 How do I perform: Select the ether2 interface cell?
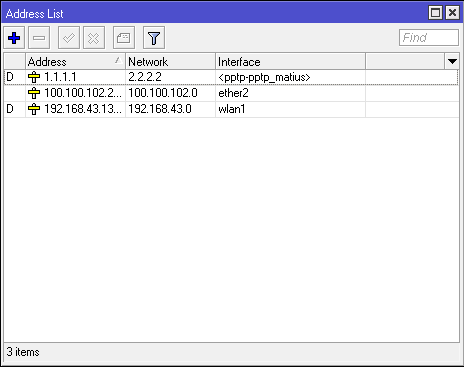pyautogui.click(x=290, y=93)
